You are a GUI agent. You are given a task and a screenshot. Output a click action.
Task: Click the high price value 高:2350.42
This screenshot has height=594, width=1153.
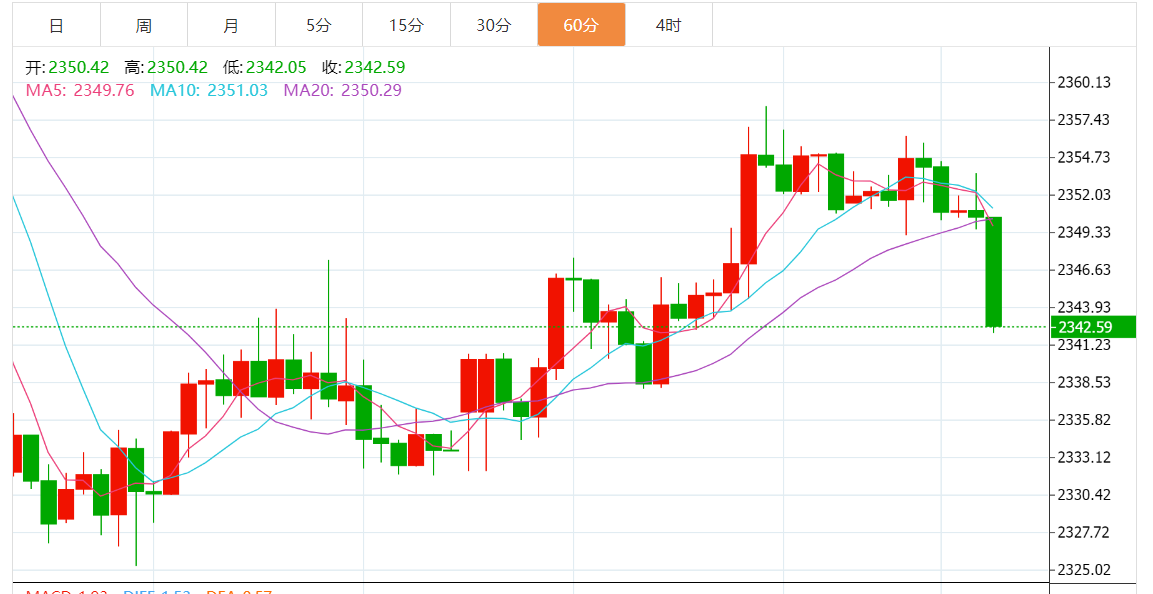point(166,68)
